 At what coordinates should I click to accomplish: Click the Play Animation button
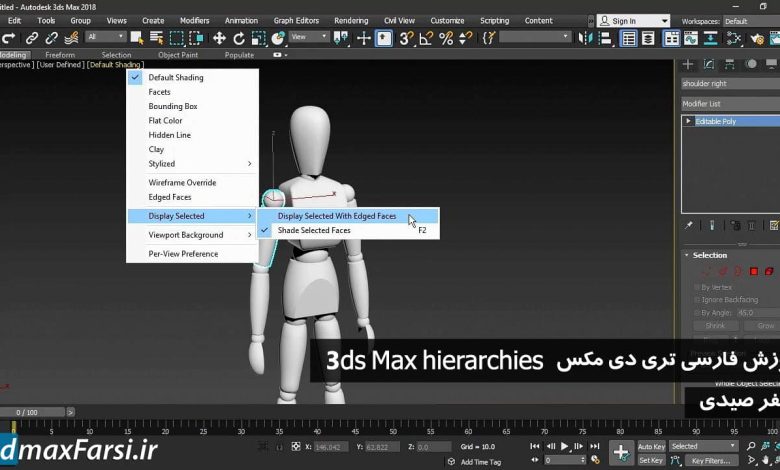(565, 446)
